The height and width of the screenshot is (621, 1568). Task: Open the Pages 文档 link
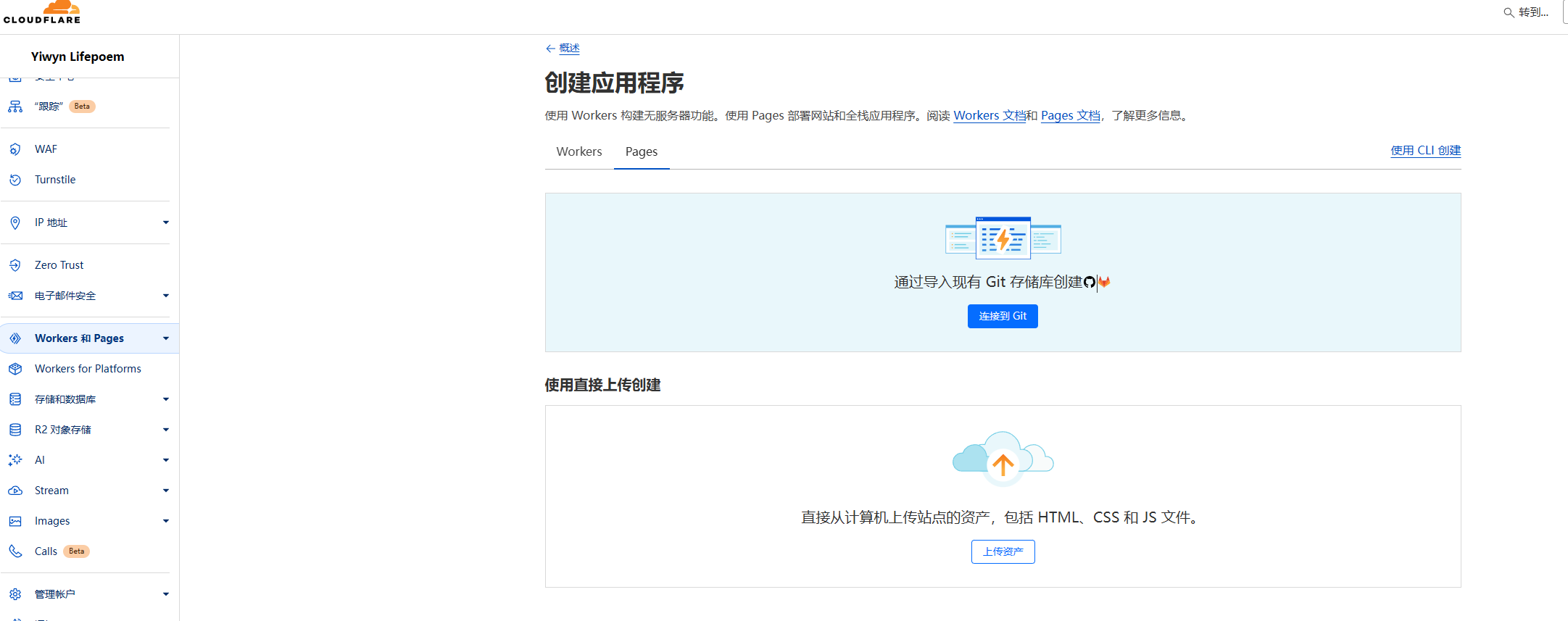[1071, 115]
